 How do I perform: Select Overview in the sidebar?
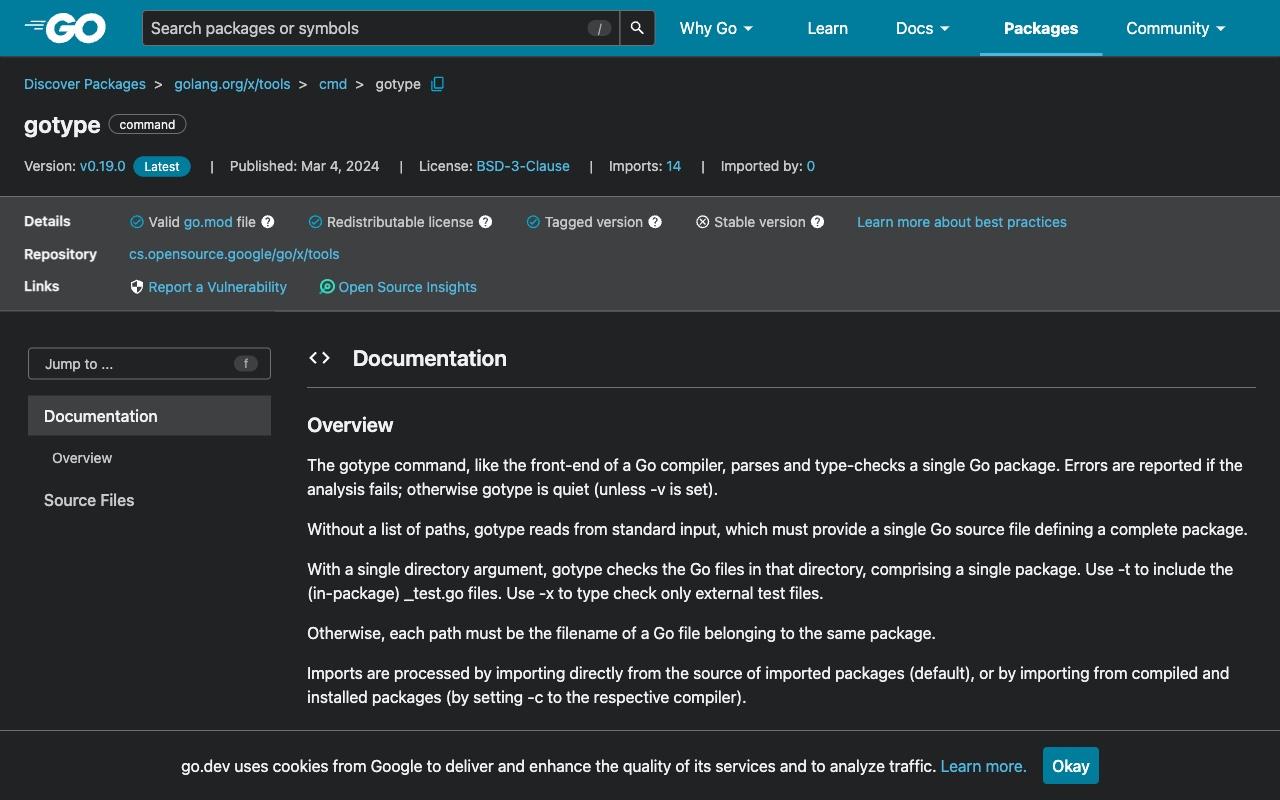82,458
